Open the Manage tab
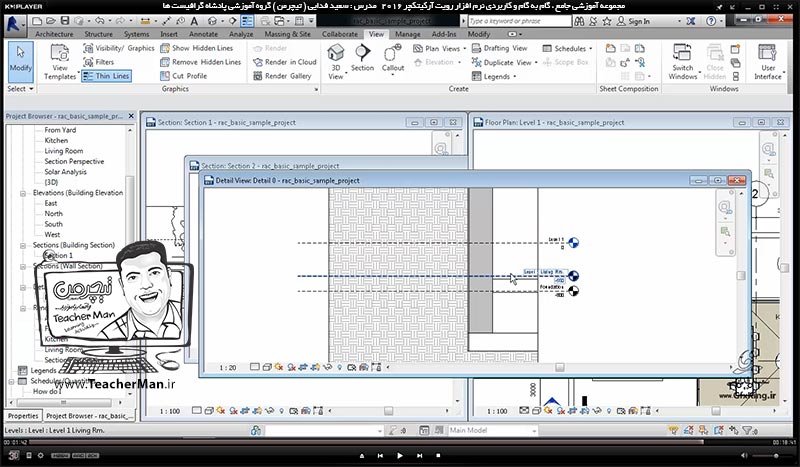 click(x=408, y=34)
